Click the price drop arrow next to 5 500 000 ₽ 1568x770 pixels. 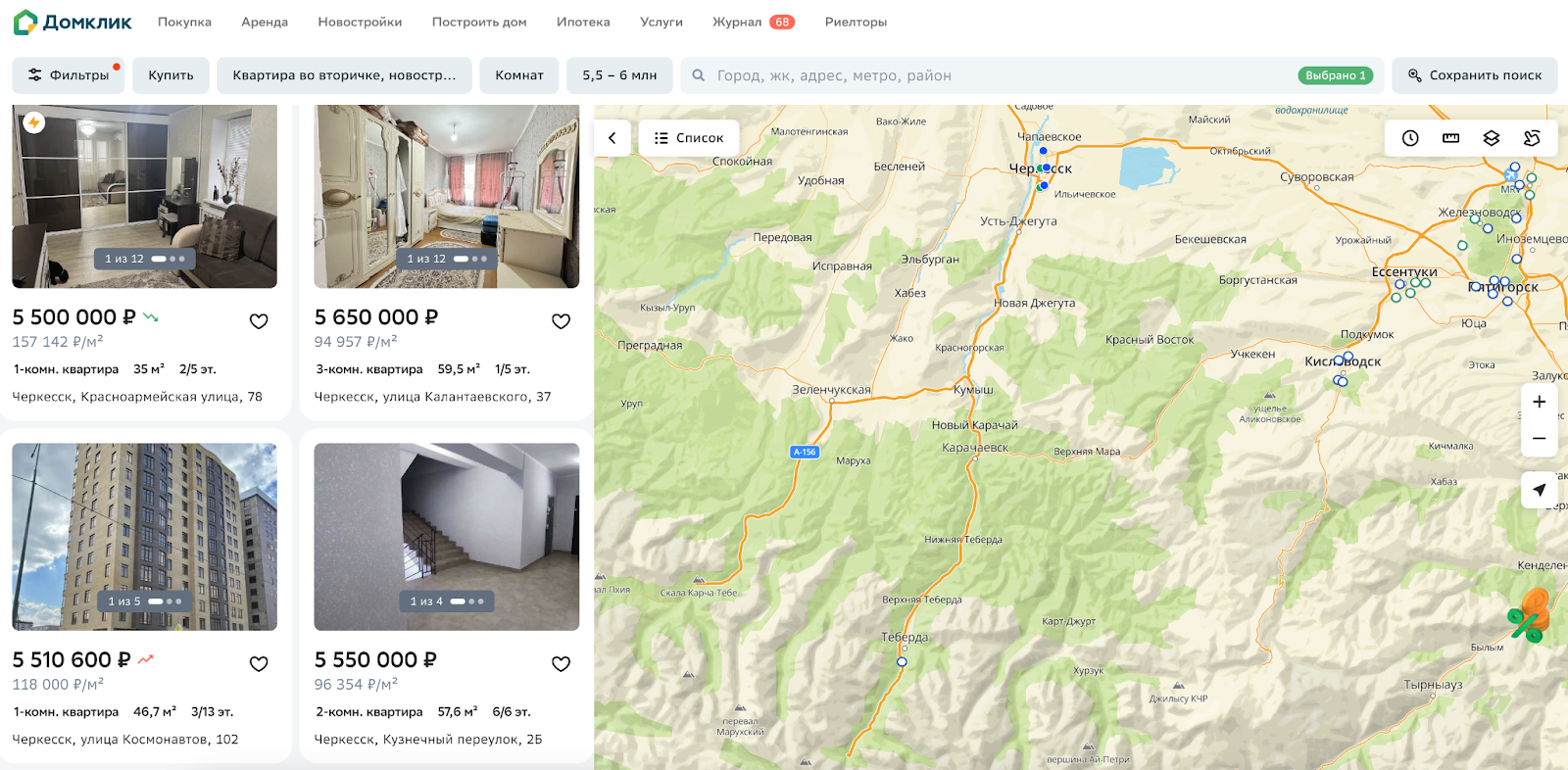pyautogui.click(x=151, y=317)
